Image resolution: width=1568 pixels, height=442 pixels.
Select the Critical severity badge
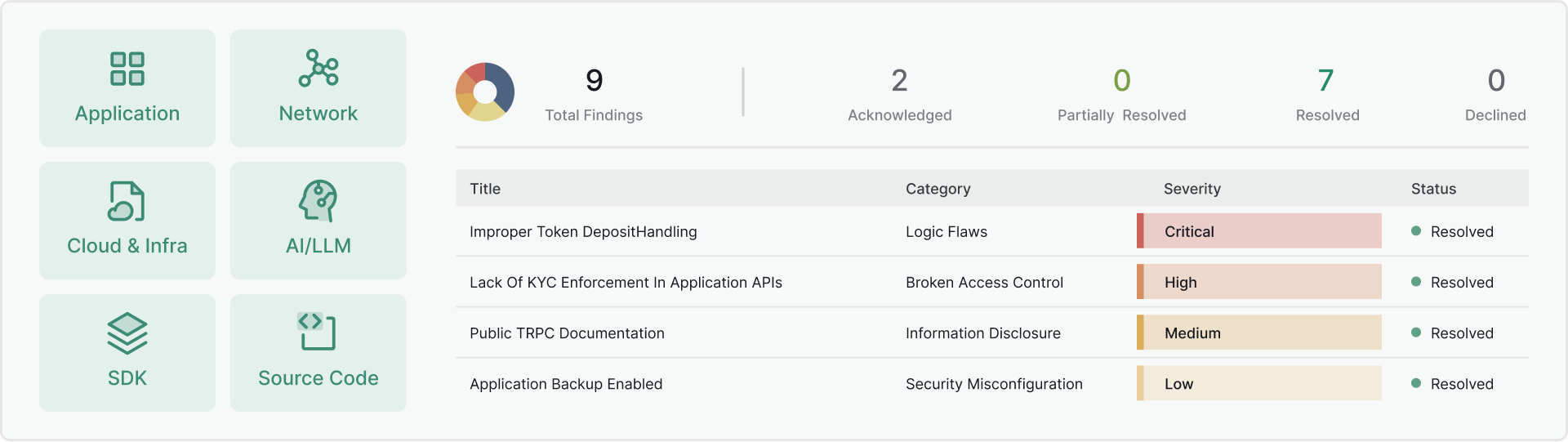pyautogui.click(x=1259, y=231)
